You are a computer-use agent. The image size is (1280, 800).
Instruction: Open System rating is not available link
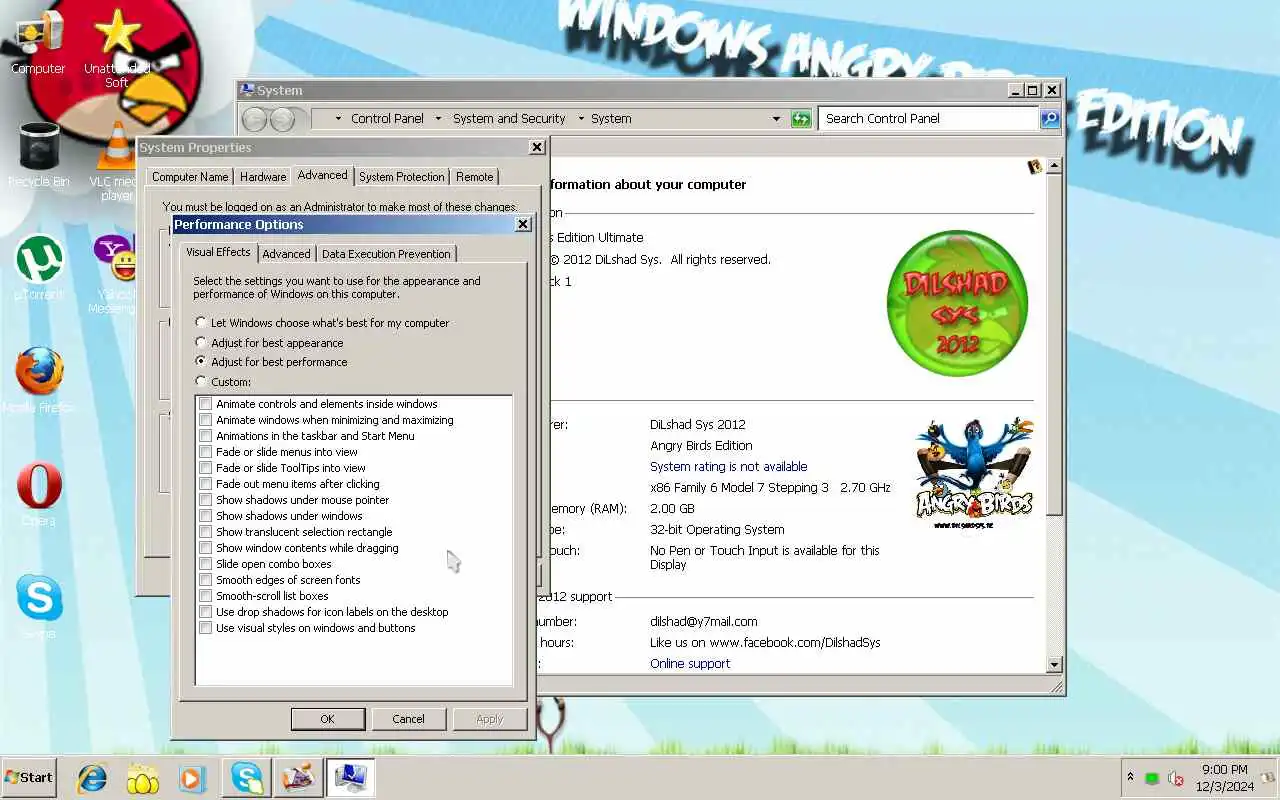[x=728, y=466]
